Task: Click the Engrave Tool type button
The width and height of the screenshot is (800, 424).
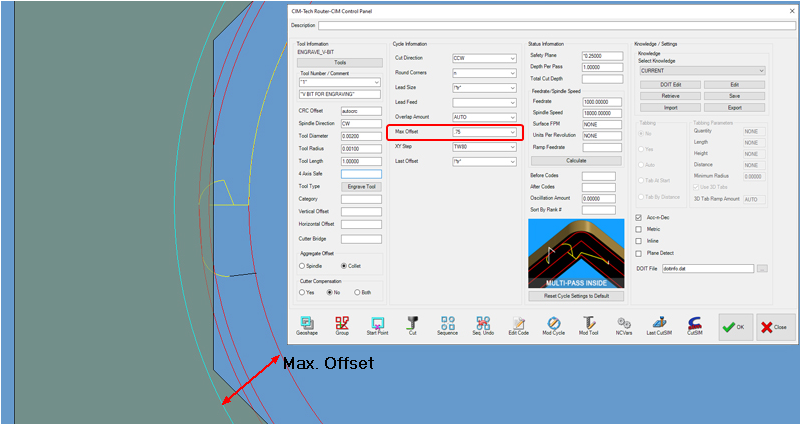Action: click(x=361, y=187)
